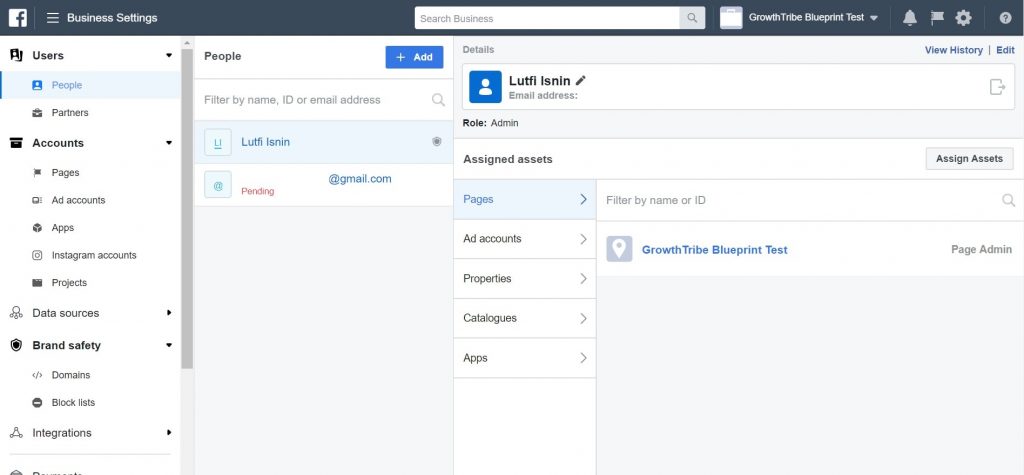The height and width of the screenshot is (475, 1024).
Task: Click the Users section icon in sidebar
Action: (x=16, y=55)
